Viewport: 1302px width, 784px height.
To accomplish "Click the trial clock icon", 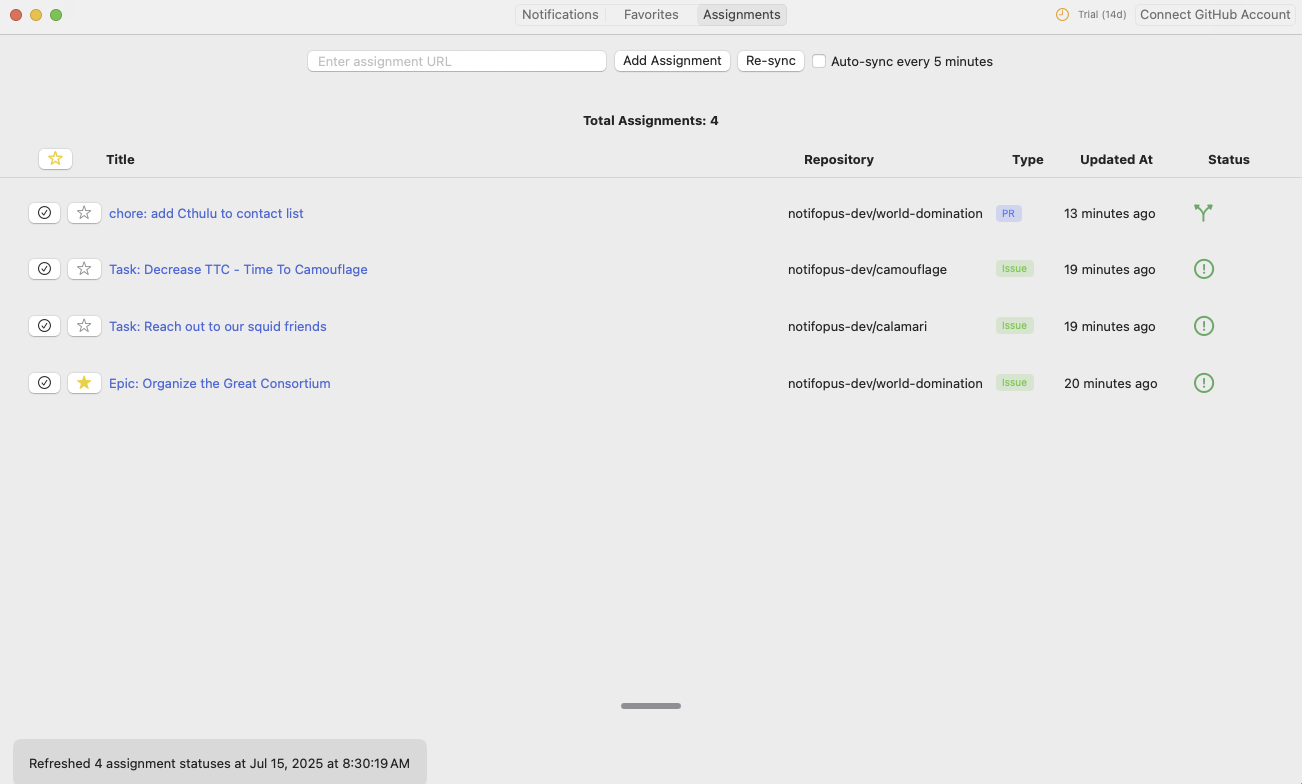I will pos(1062,15).
